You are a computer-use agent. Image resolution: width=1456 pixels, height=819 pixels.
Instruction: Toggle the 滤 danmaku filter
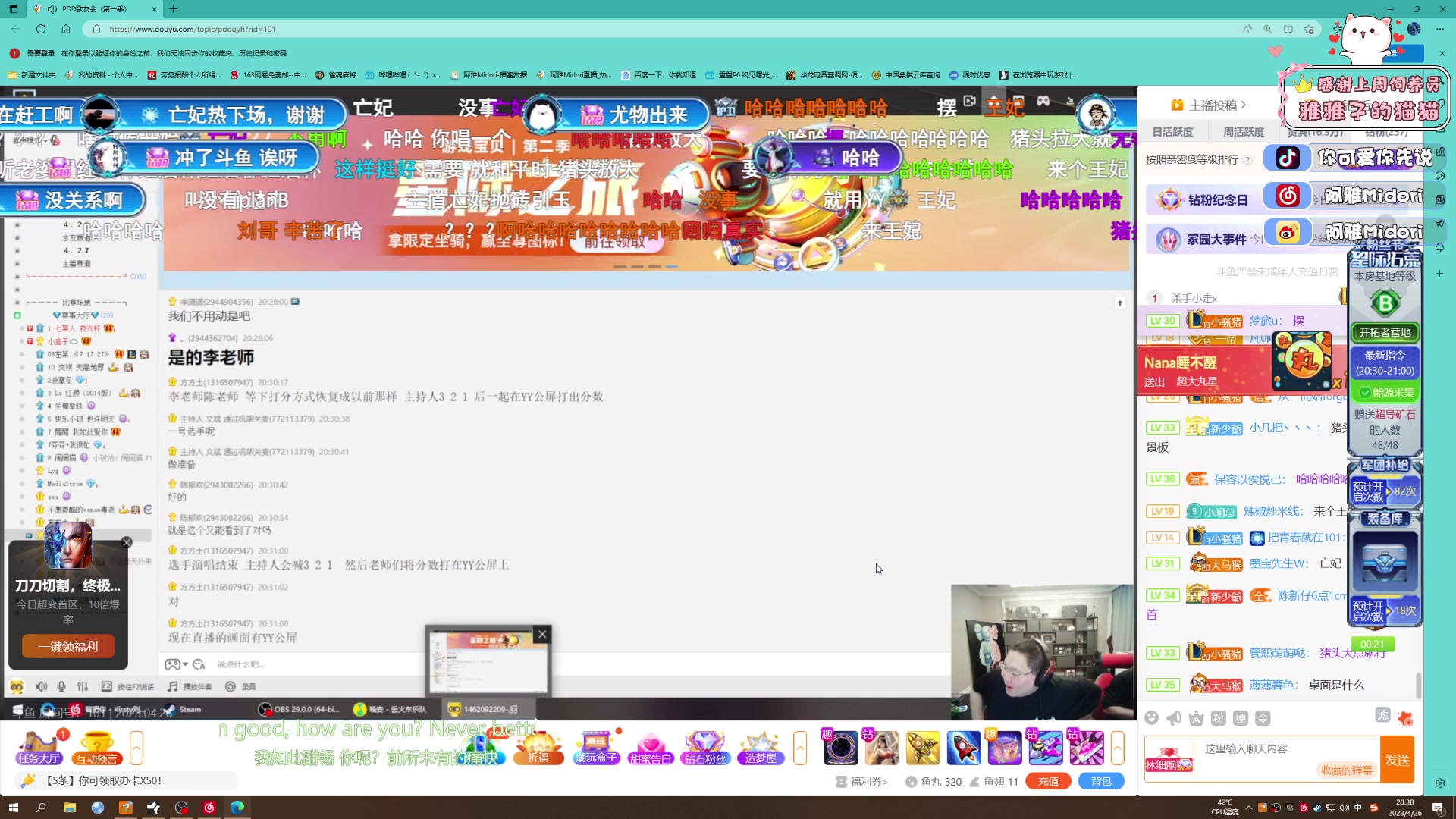[1383, 717]
